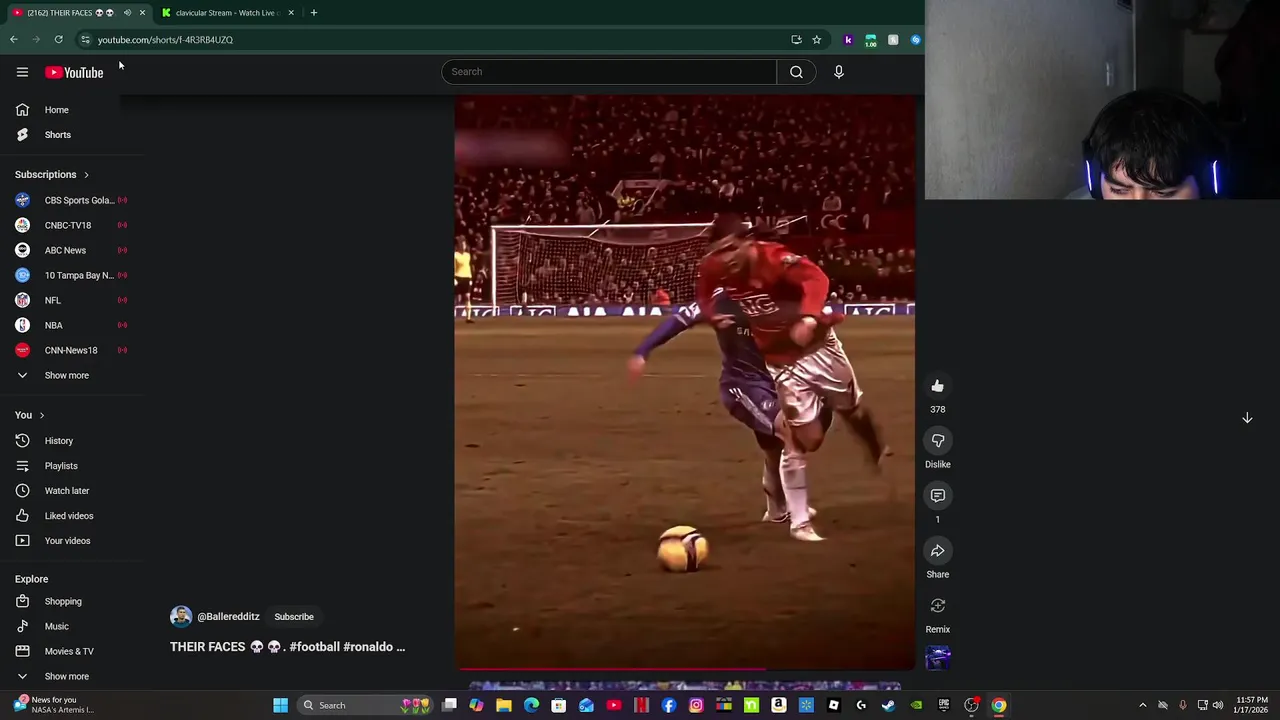Click the YouTube search input field
The width and height of the screenshot is (1280, 720).
[x=609, y=72]
